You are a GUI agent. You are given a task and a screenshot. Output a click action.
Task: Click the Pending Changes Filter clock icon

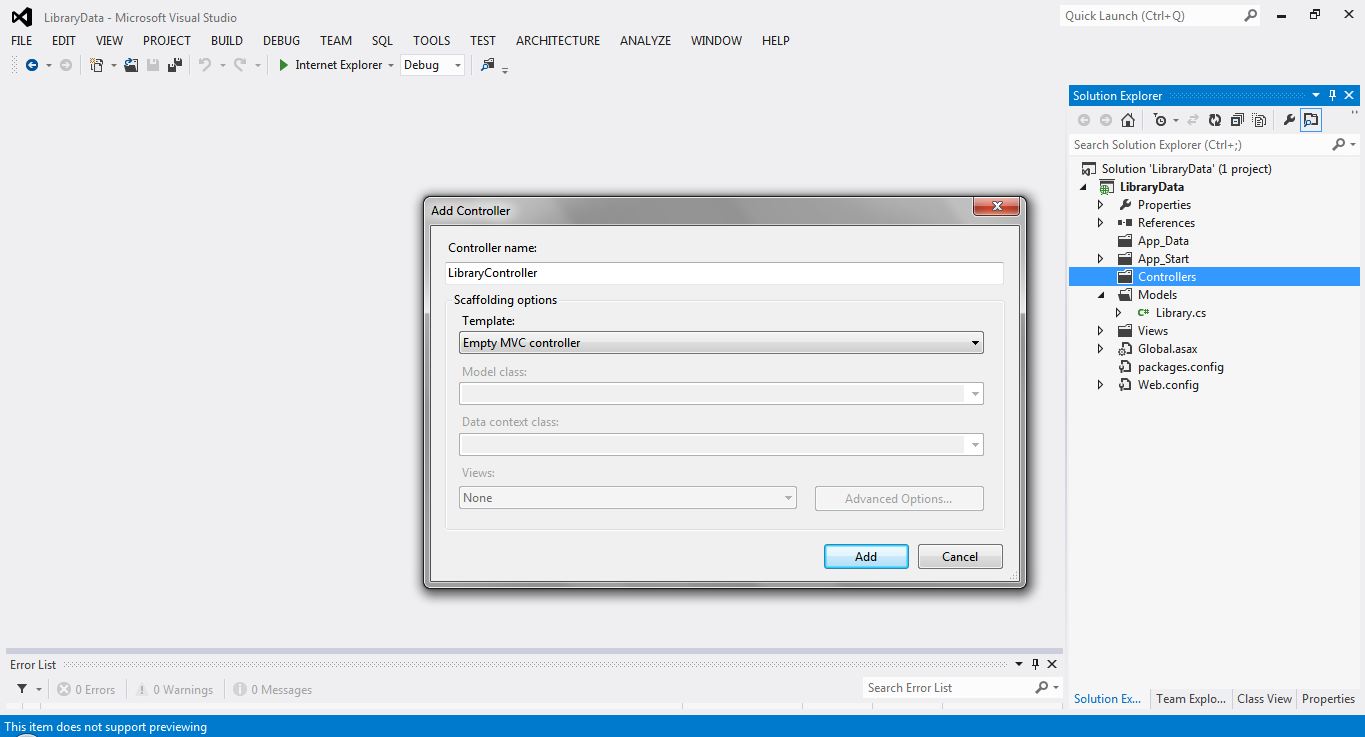[1160, 120]
